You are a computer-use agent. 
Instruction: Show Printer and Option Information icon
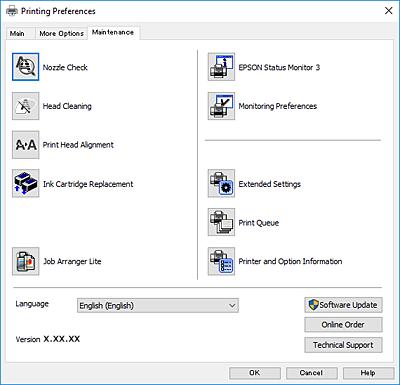coord(221,261)
